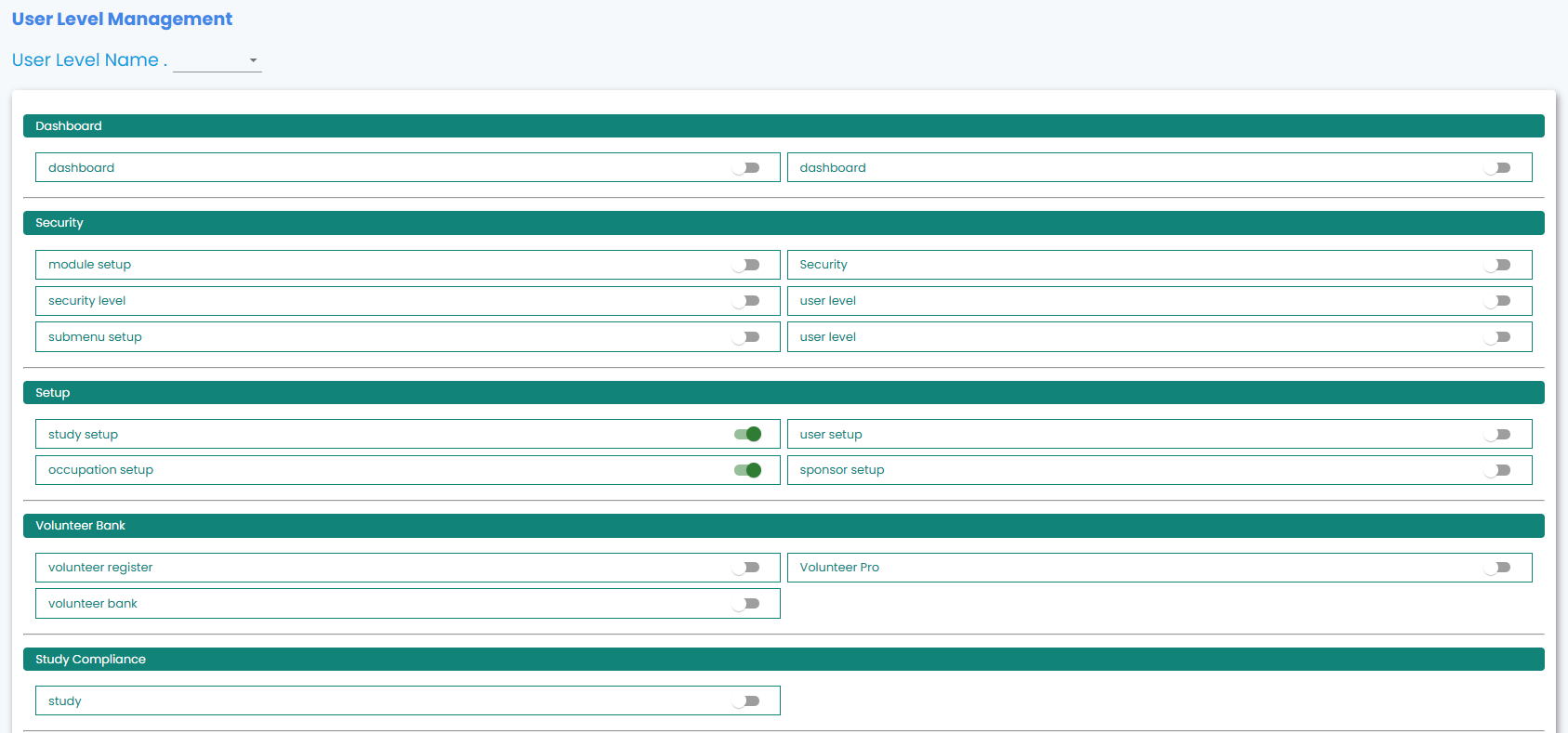Viewport: 1568px width, 733px height.
Task: Turn on the volunteer bank switch
Action: click(x=746, y=604)
